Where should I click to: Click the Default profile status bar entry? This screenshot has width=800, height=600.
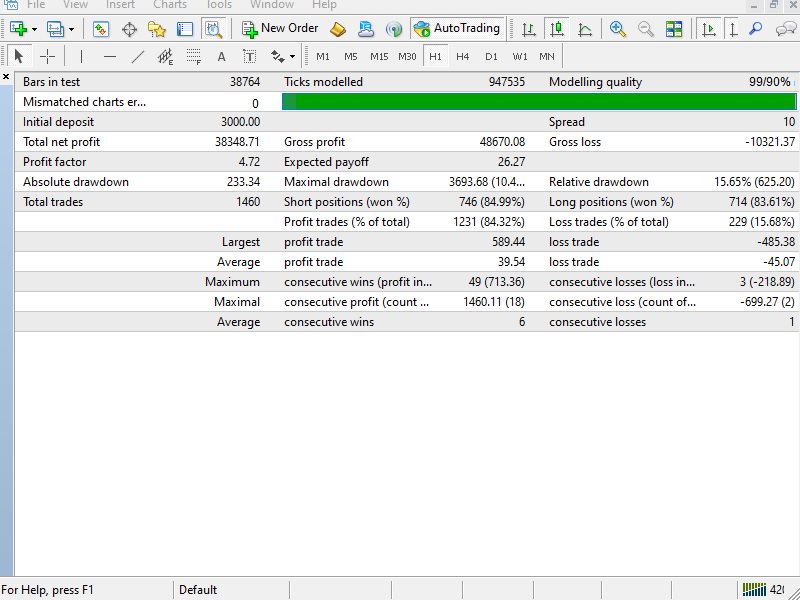click(198, 590)
